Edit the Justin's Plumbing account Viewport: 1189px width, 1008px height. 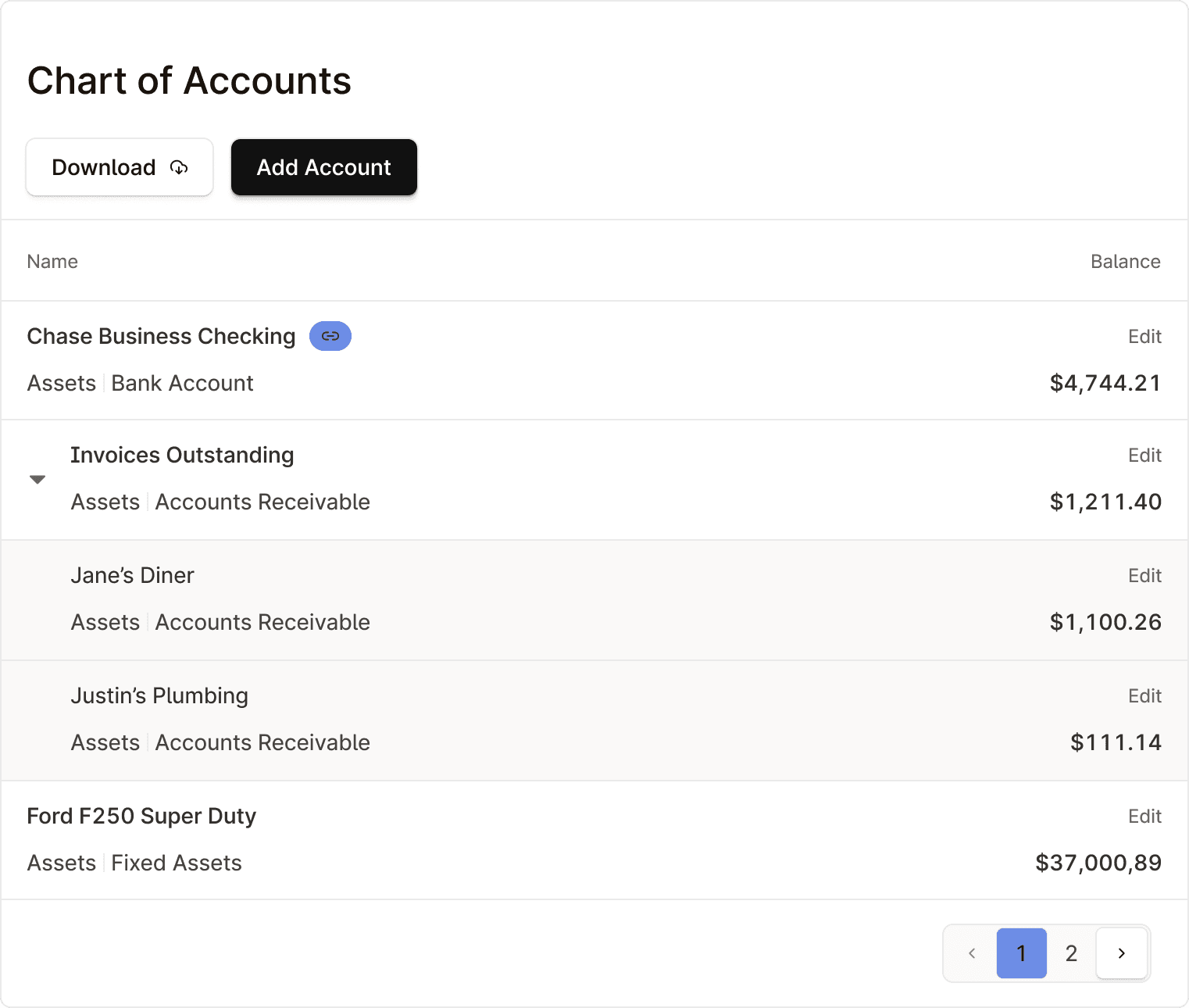coord(1144,695)
